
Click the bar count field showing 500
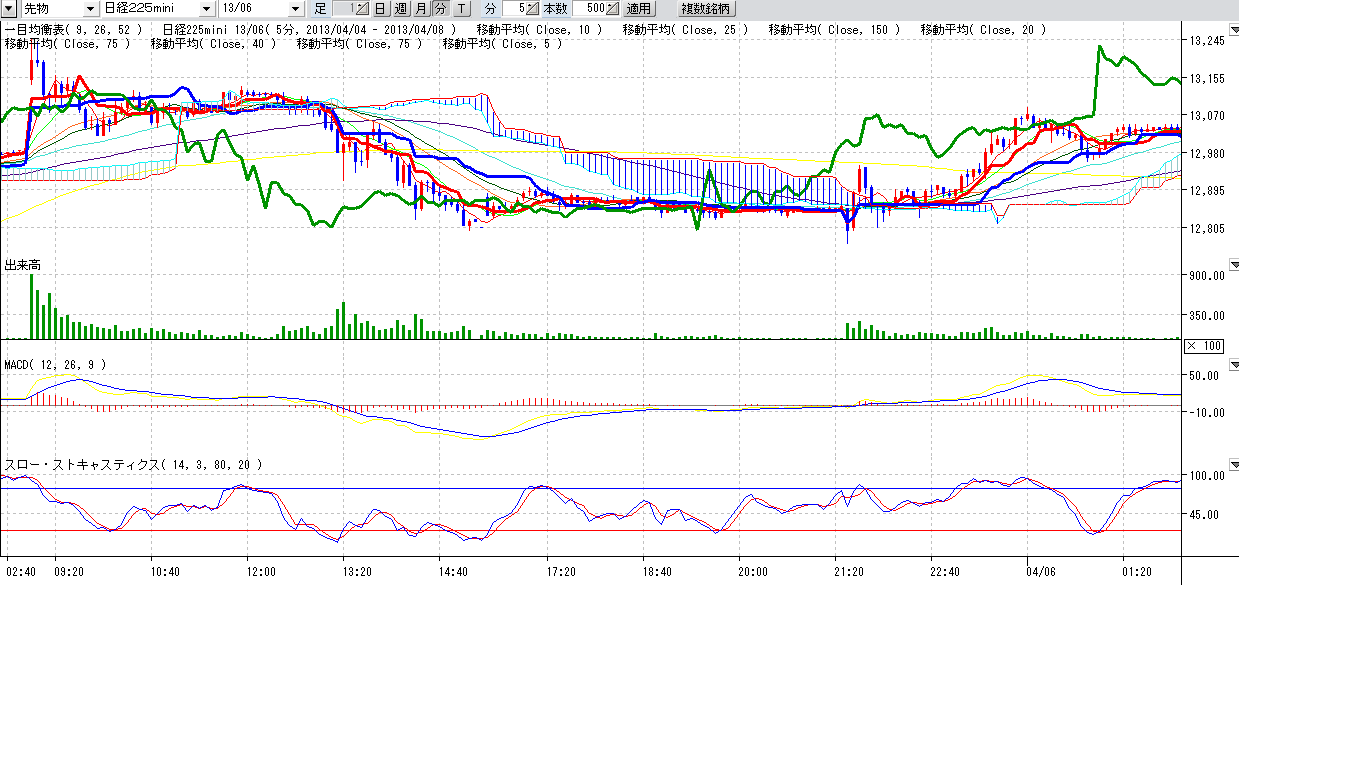click(x=590, y=8)
